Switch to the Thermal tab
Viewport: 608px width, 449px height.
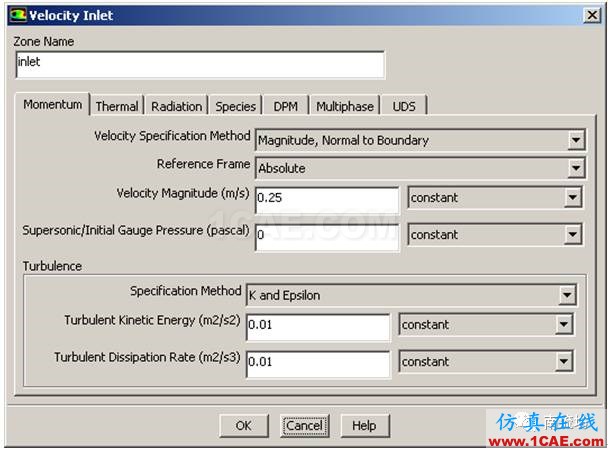point(117,106)
